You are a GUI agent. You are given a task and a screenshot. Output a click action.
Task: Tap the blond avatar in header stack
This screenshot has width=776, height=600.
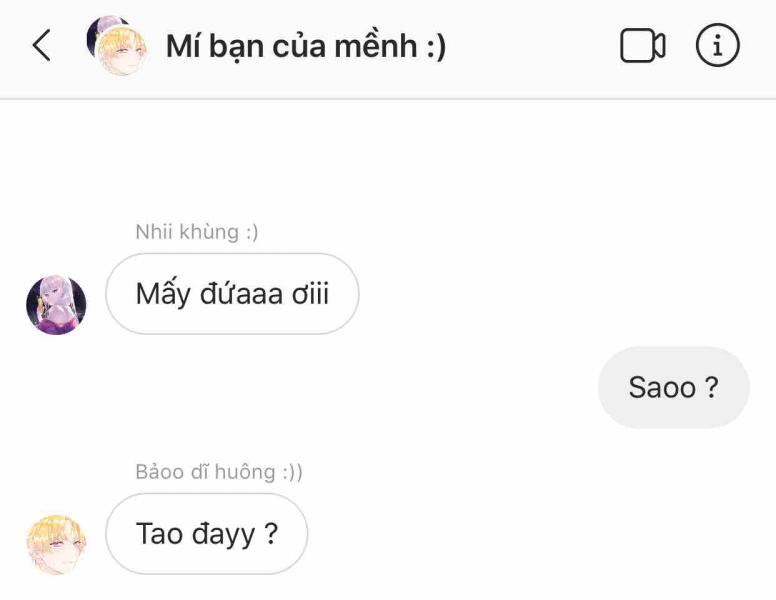pyautogui.click(x=122, y=50)
